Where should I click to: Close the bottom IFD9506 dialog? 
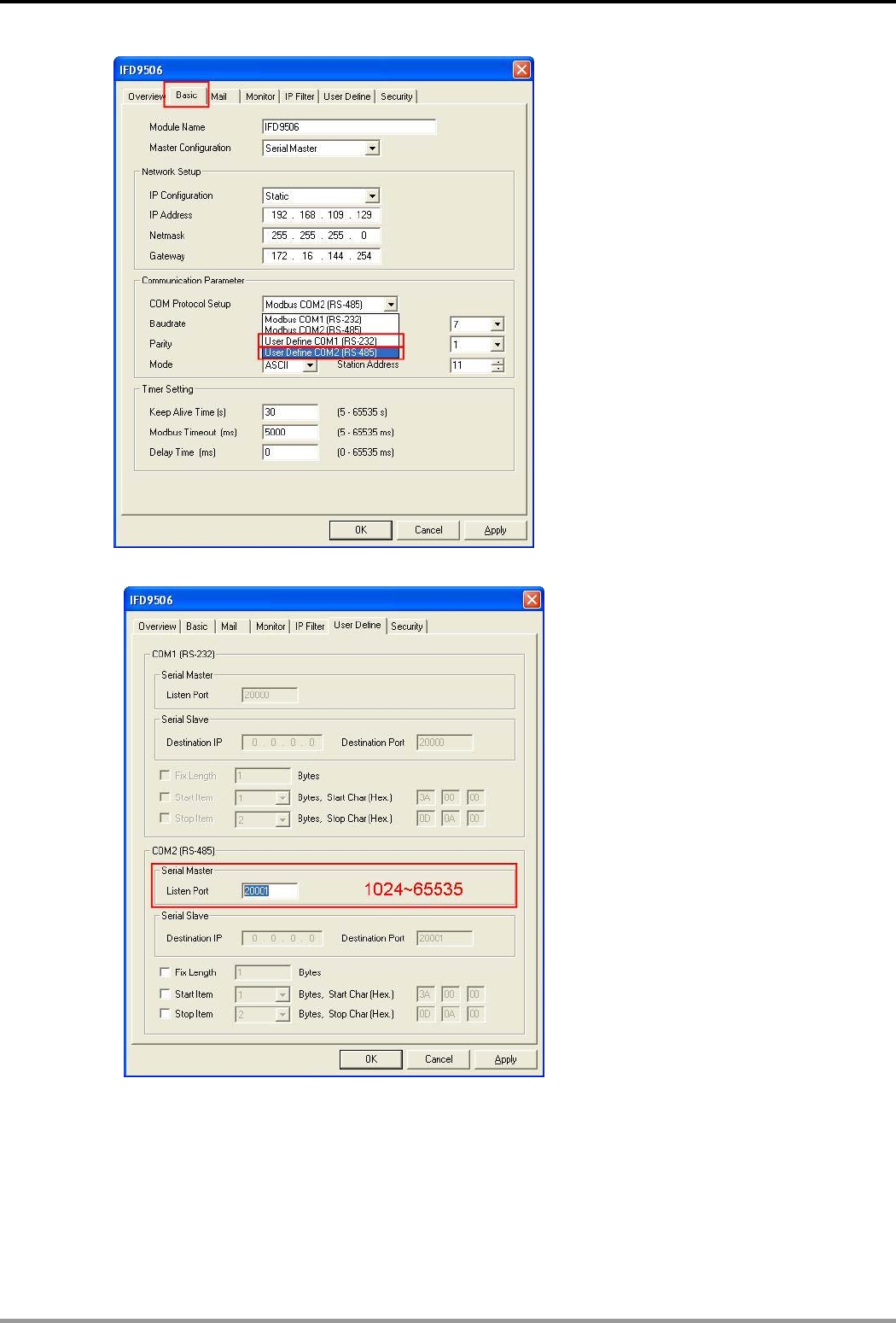pos(532,600)
